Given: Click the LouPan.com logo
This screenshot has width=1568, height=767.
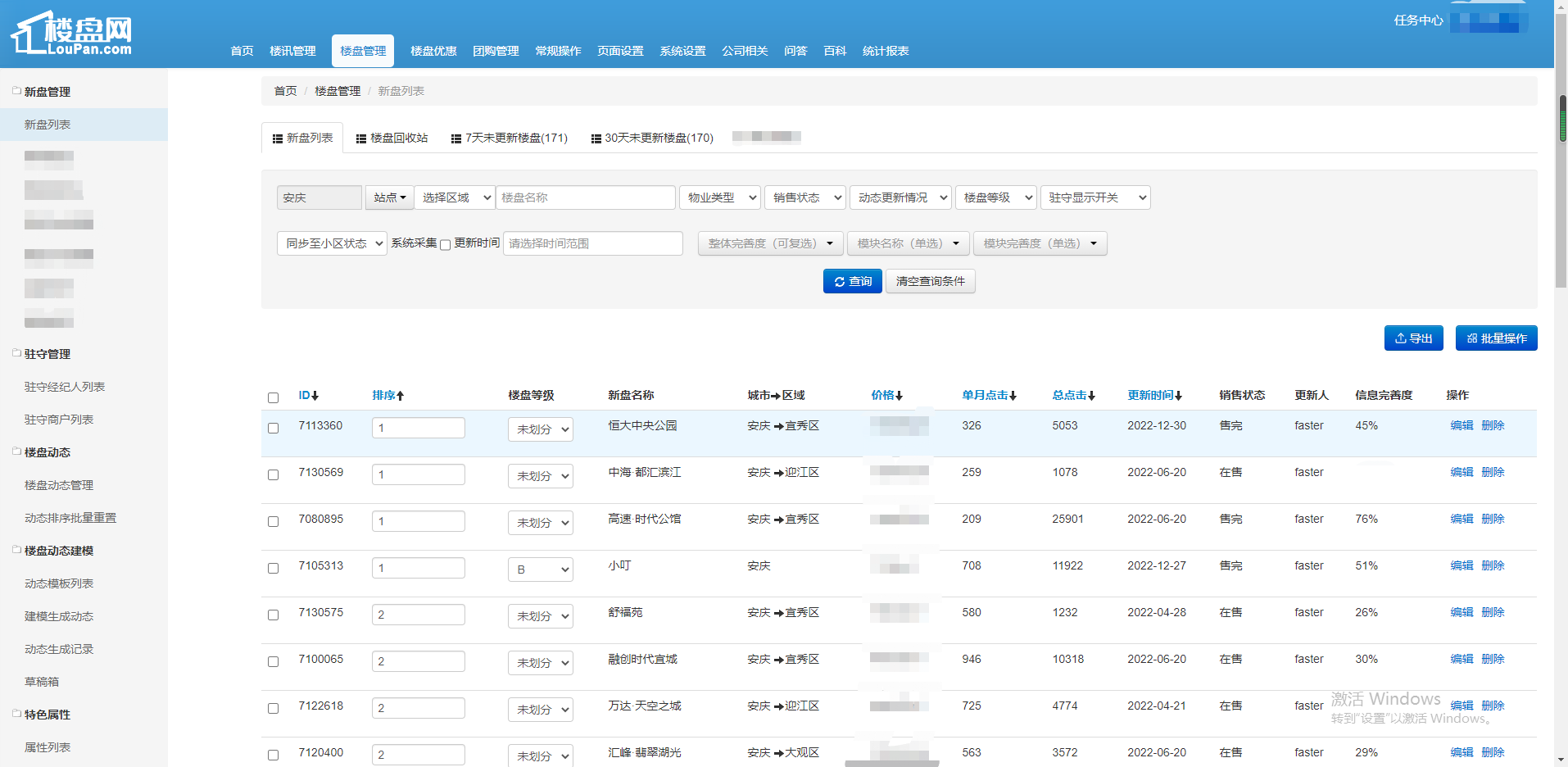Looking at the screenshot, I should (71, 34).
